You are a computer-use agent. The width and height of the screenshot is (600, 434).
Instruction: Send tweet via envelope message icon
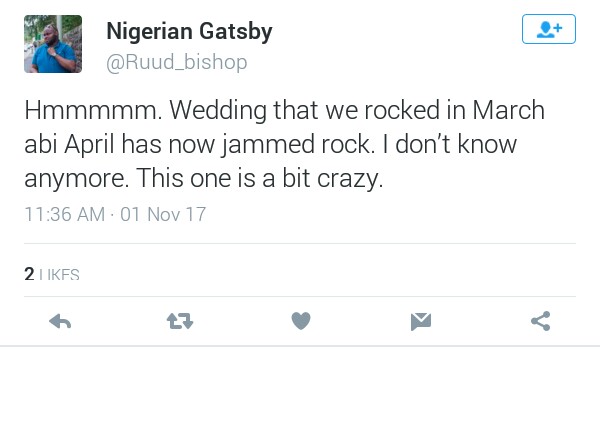[421, 321]
